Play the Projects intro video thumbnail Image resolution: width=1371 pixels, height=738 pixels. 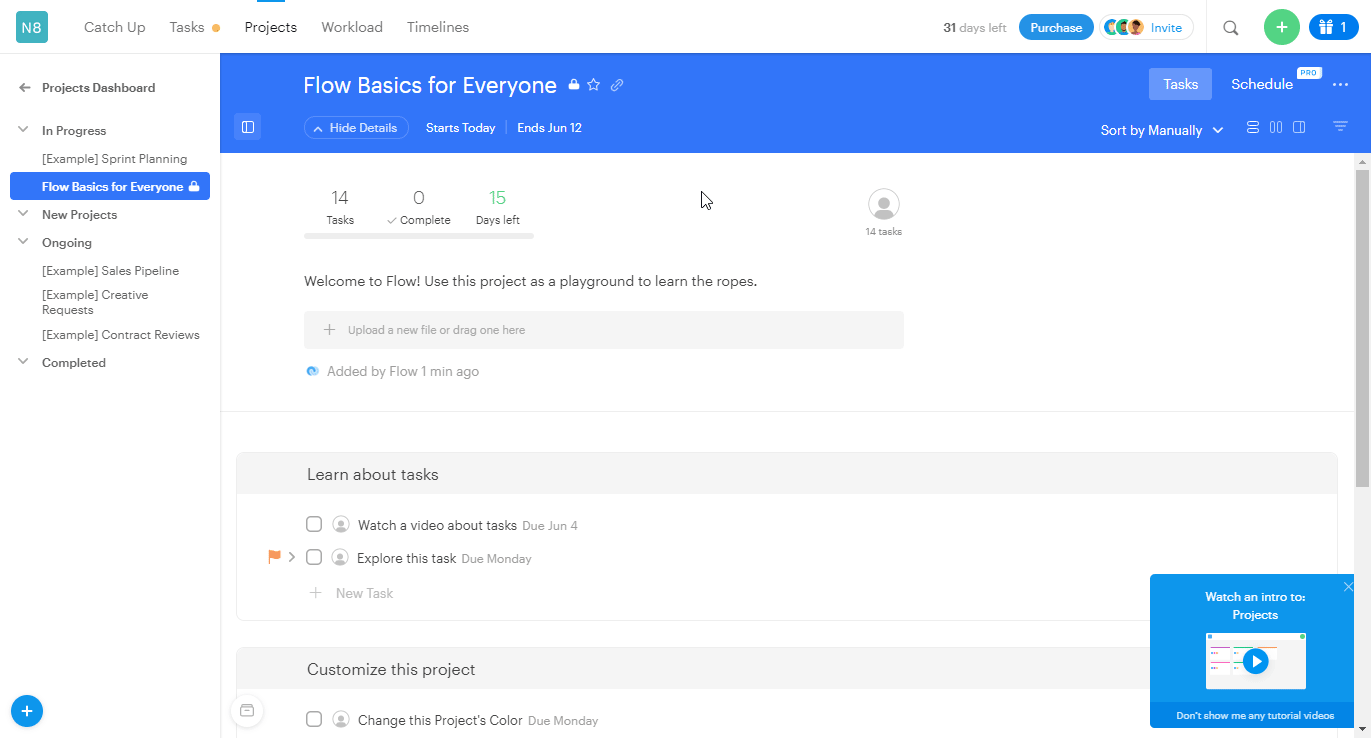(x=1255, y=661)
